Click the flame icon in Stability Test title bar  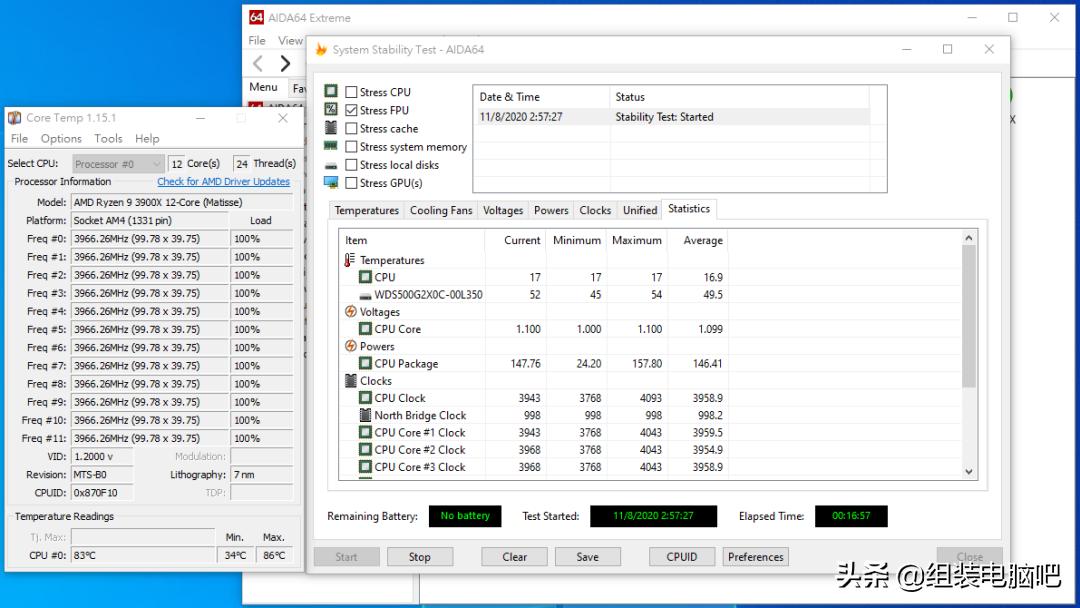(x=320, y=50)
